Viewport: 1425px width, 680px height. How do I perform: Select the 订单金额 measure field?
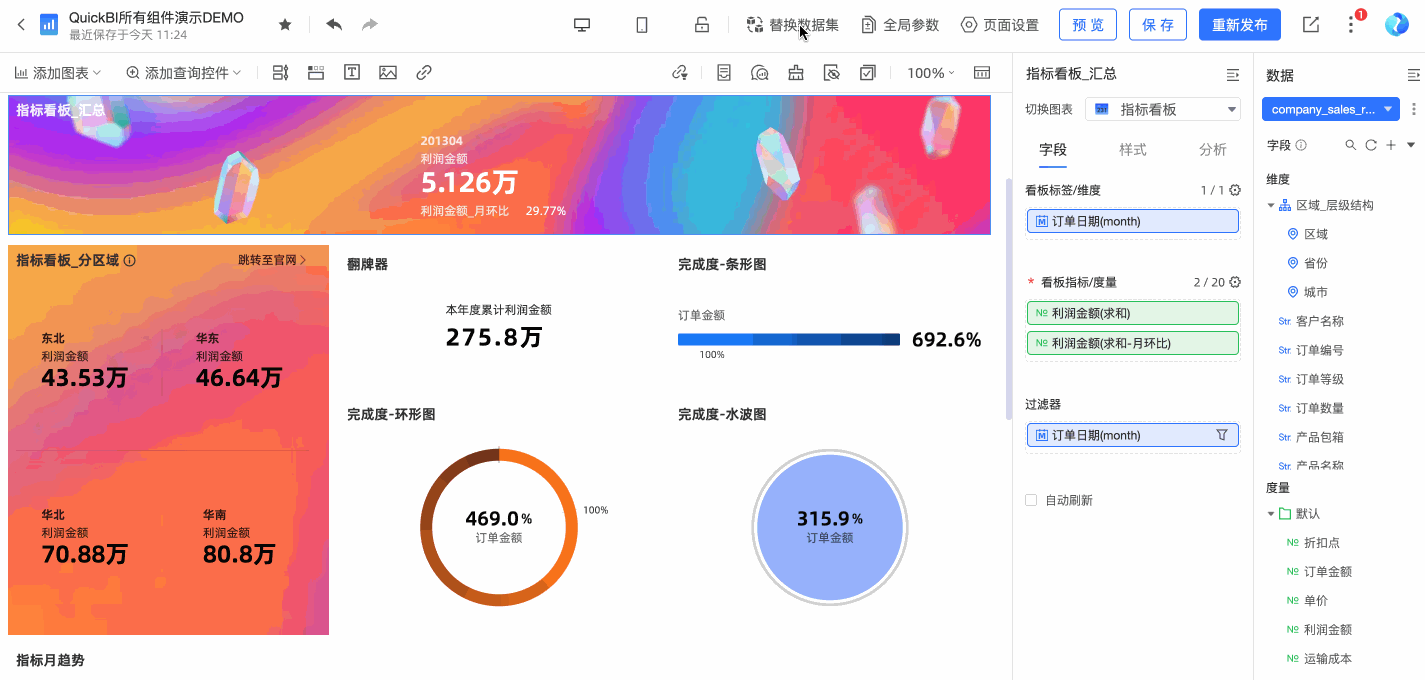pos(1328,572)
